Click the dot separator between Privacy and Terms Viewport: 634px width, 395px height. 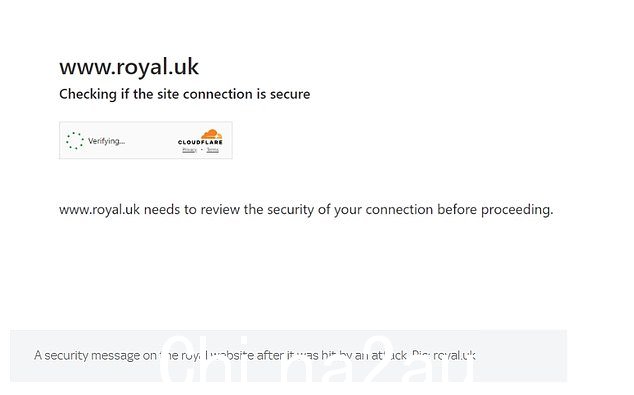[202, 150]
